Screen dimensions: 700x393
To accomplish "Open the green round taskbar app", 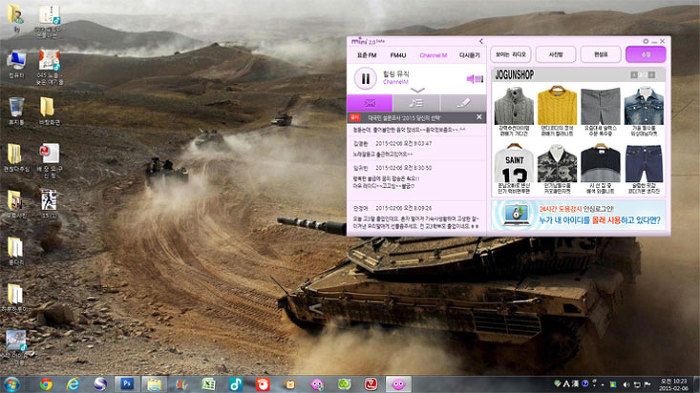I will click(x=344, y=384).
